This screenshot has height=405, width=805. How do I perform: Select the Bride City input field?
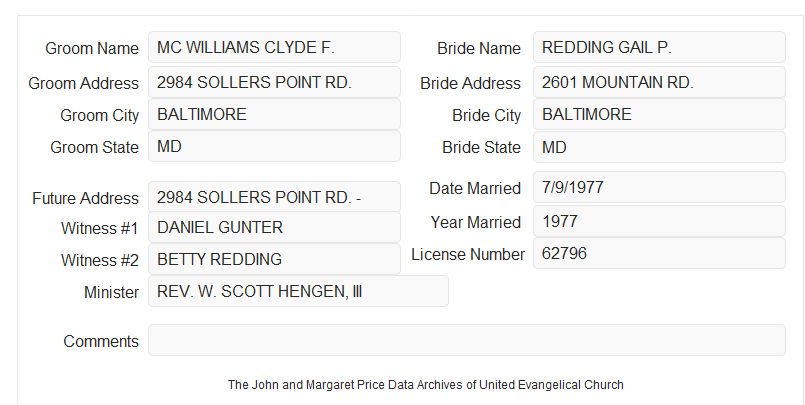tap(659, 114)
